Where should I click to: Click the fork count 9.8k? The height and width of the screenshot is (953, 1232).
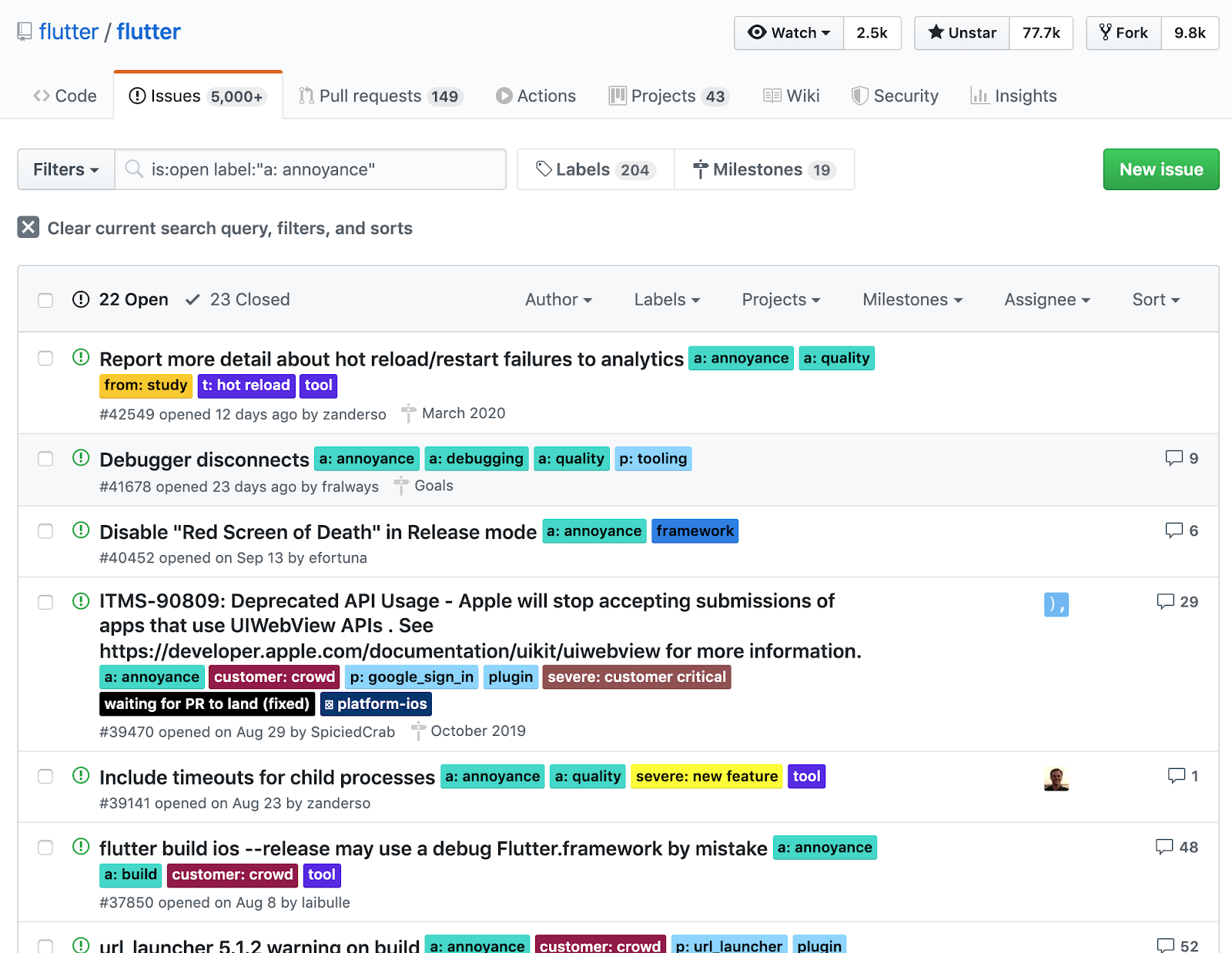(x=1190, y=33)
